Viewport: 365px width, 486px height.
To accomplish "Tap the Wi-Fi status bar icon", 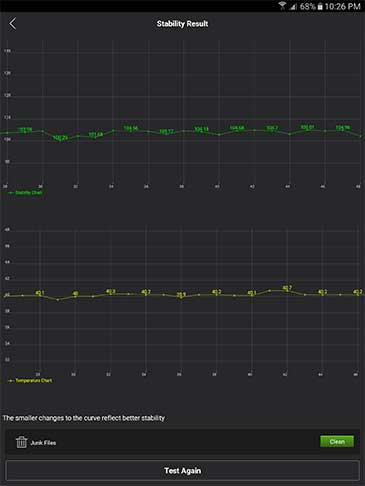I will tap(283, 6).
